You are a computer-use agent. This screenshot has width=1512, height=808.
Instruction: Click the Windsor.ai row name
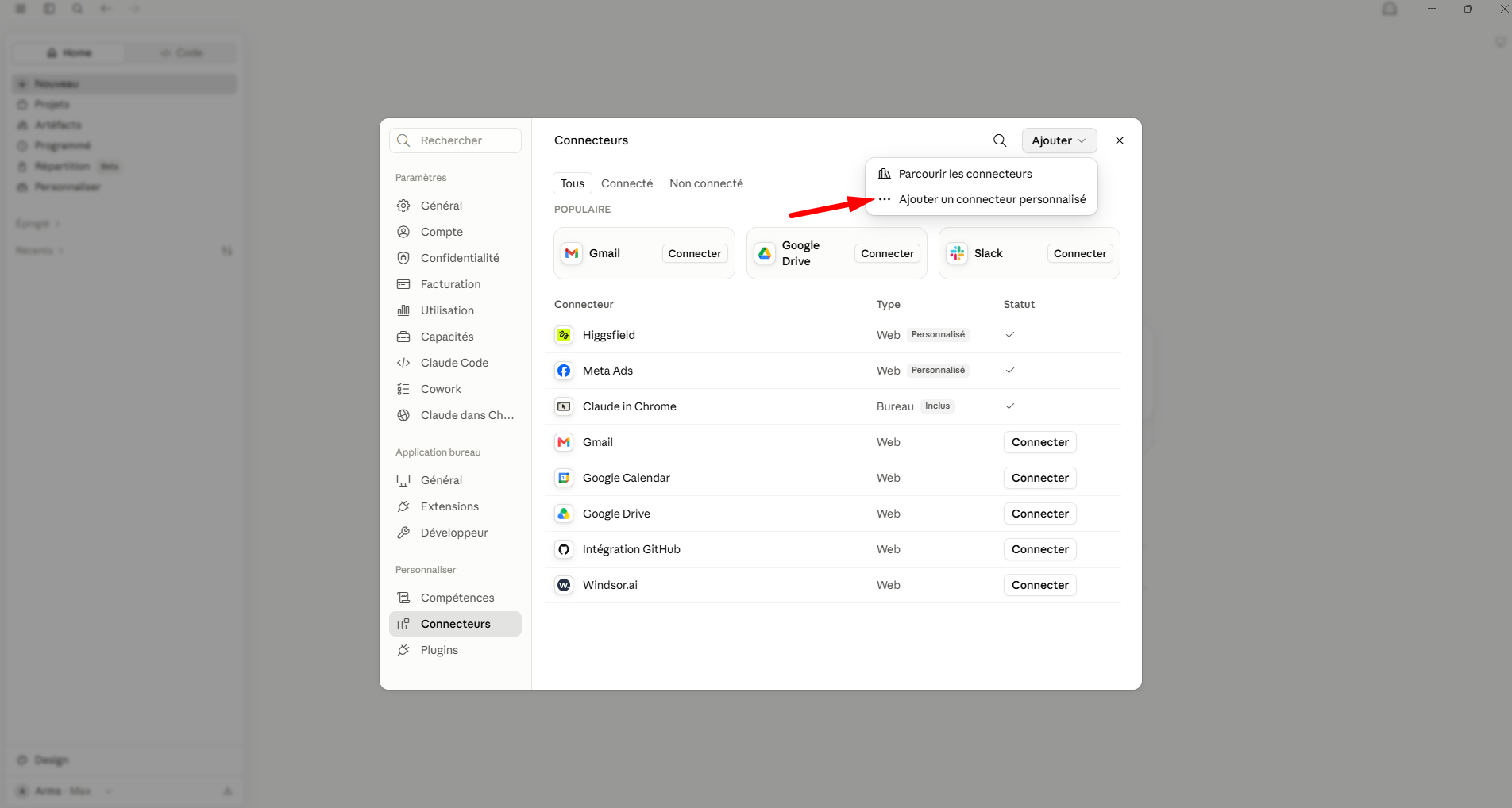(x=610, y=585)
